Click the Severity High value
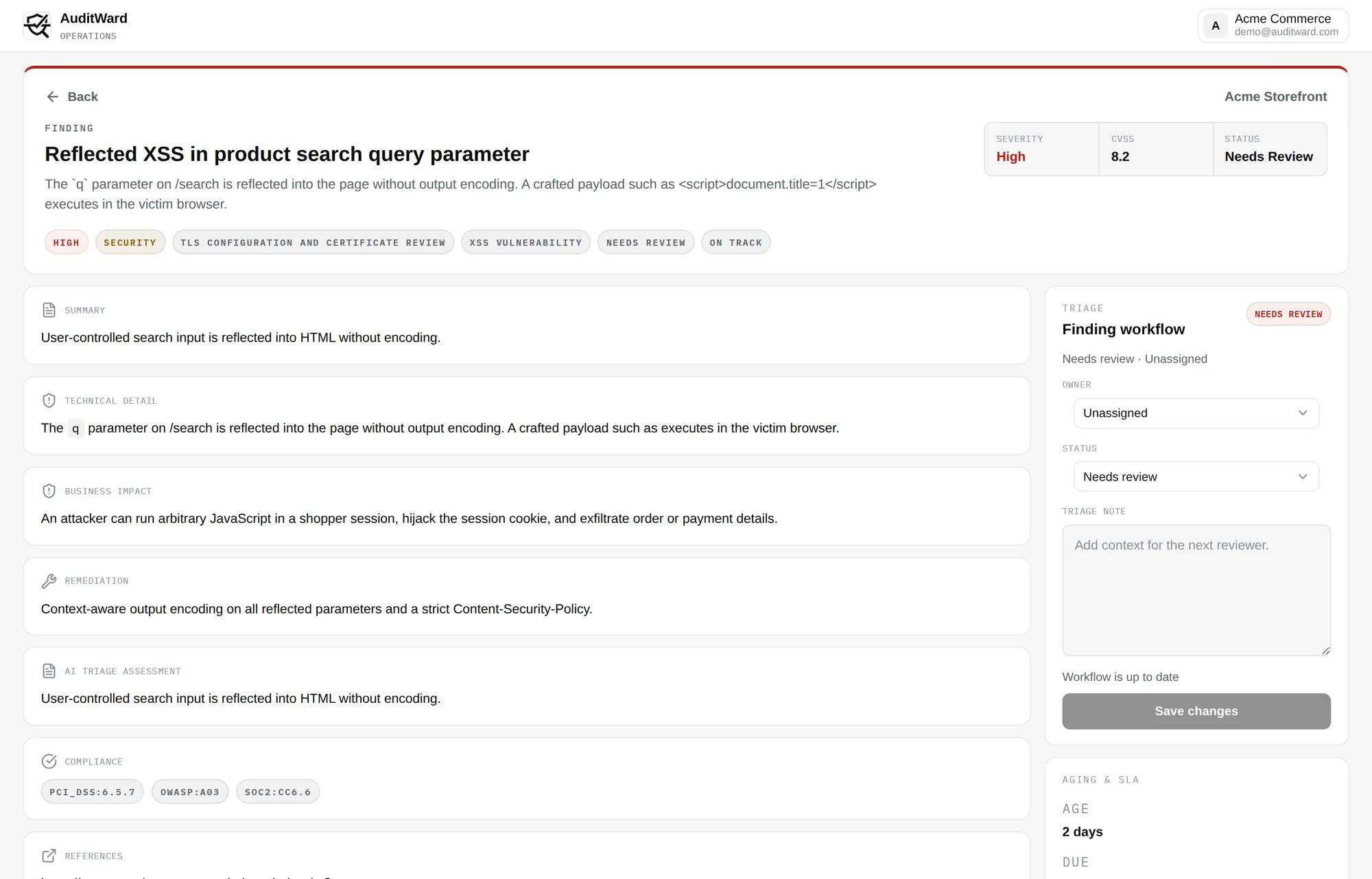 (1010, 156)
